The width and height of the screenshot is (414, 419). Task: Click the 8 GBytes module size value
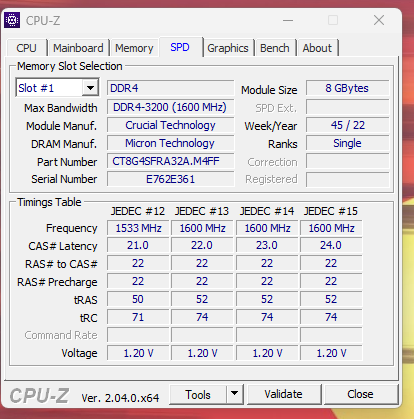[x=348, y=88]
